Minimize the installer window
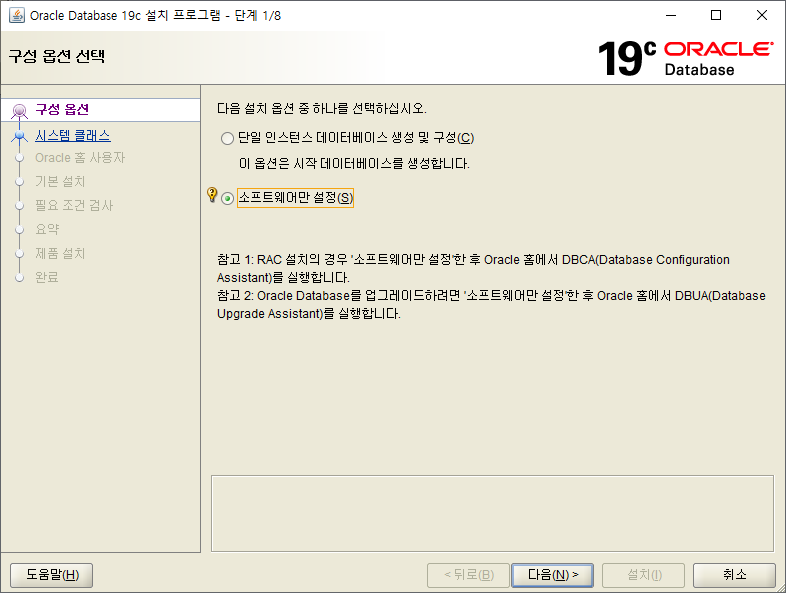Image resolution: width=786 pixels, height=593 pixels. pos(671,15)
